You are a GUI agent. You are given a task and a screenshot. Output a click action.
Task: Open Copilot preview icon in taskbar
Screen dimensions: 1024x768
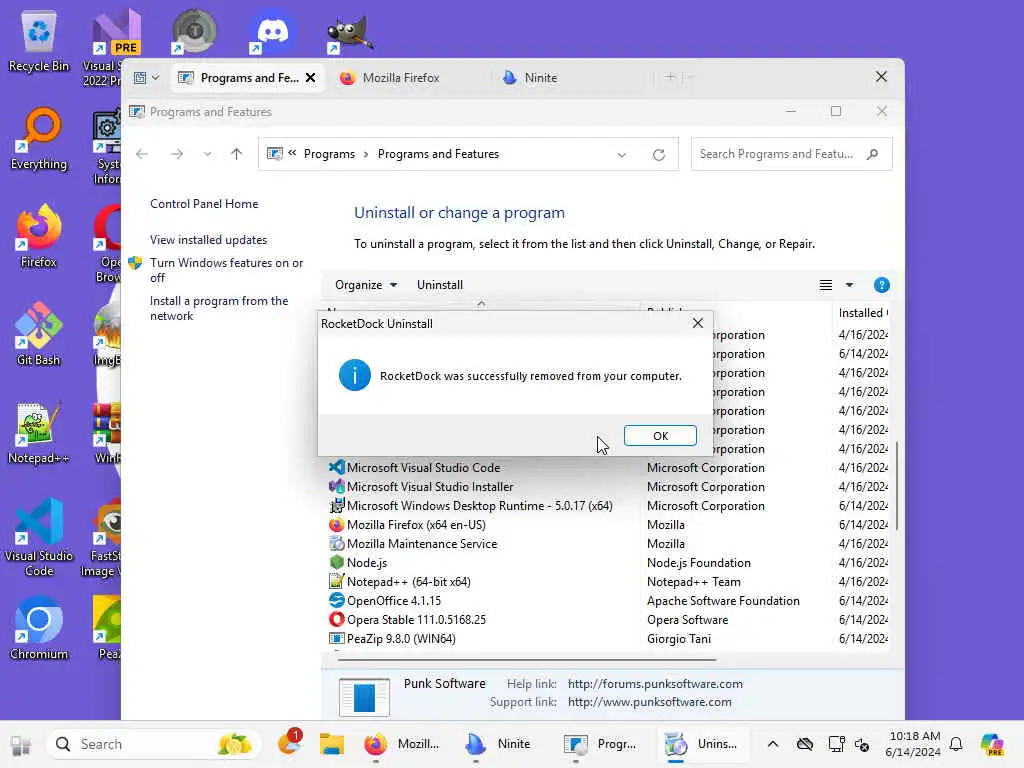pyautogui.click(x=992, y=744)
